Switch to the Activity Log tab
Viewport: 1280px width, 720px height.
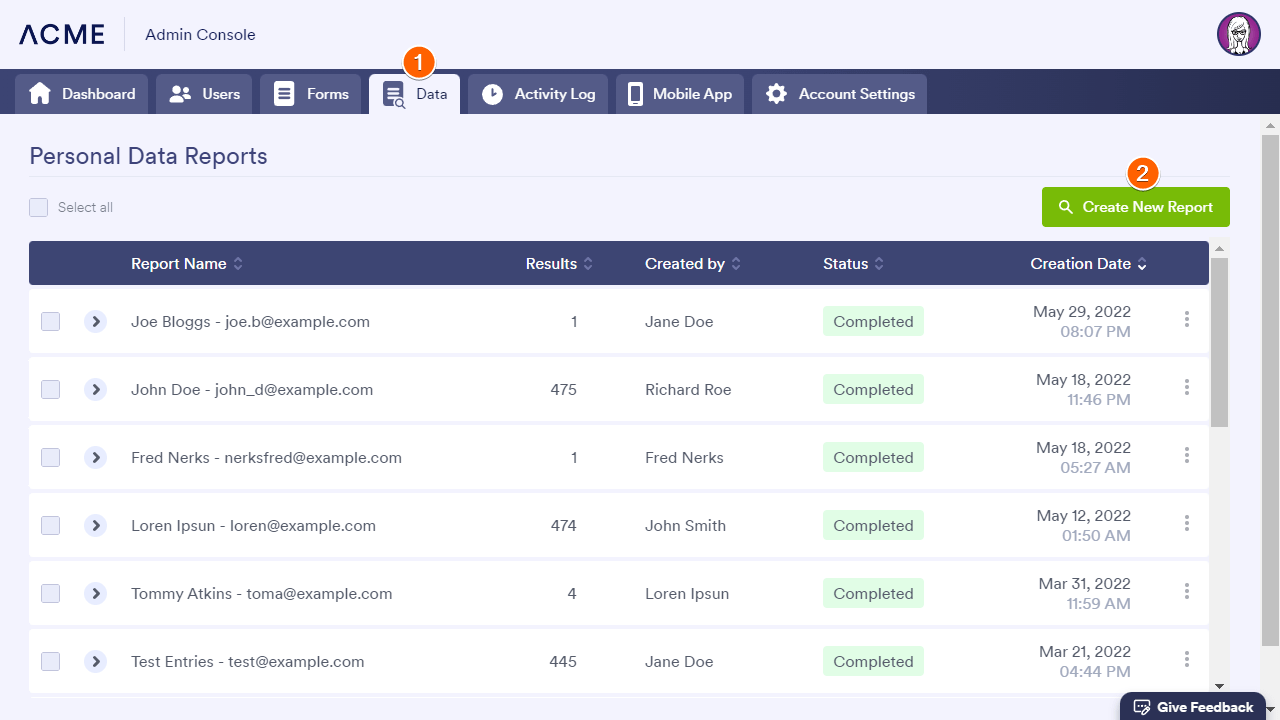tap(538, 94)
